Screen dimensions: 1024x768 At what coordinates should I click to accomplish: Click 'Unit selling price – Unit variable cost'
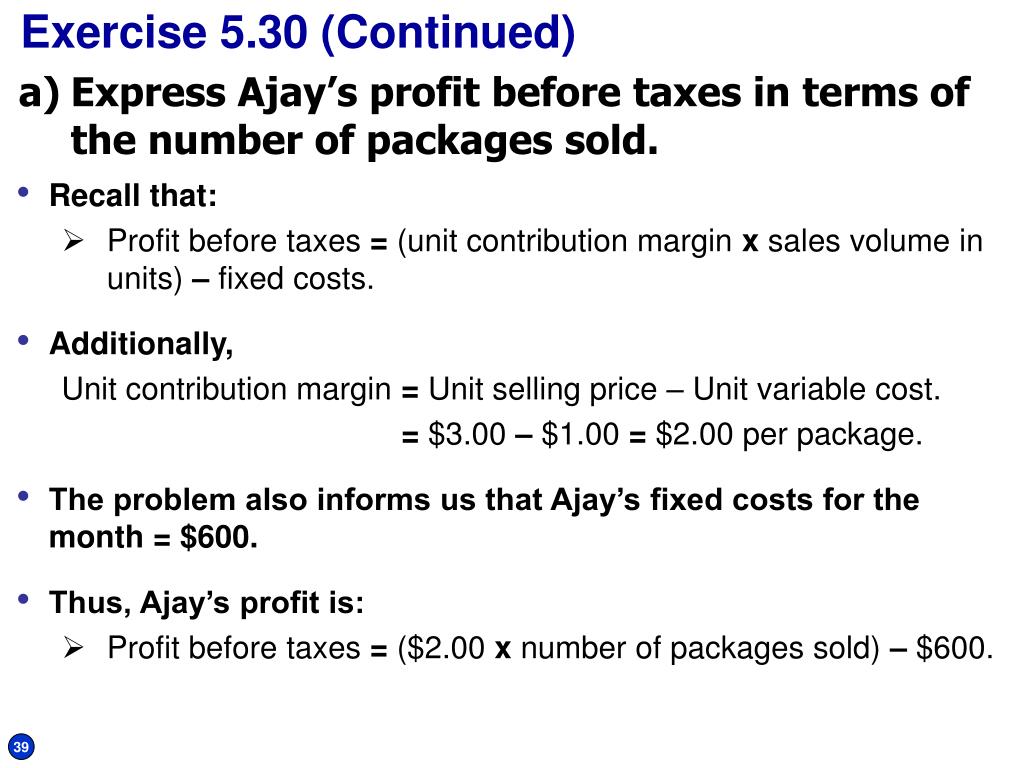point(682,390)
